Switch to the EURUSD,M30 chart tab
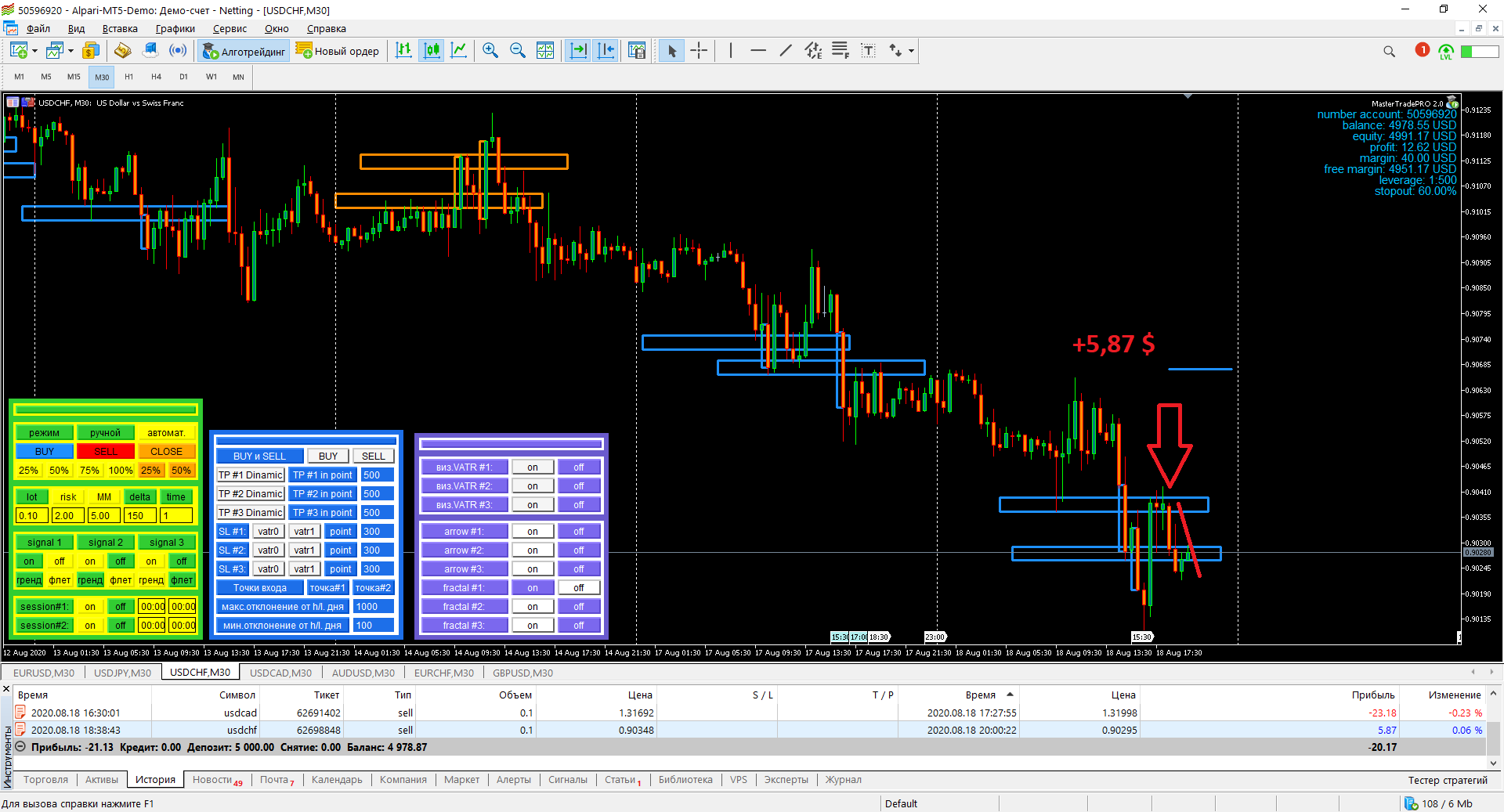The height and width of the screenshot is (812, 1504). 44,673
